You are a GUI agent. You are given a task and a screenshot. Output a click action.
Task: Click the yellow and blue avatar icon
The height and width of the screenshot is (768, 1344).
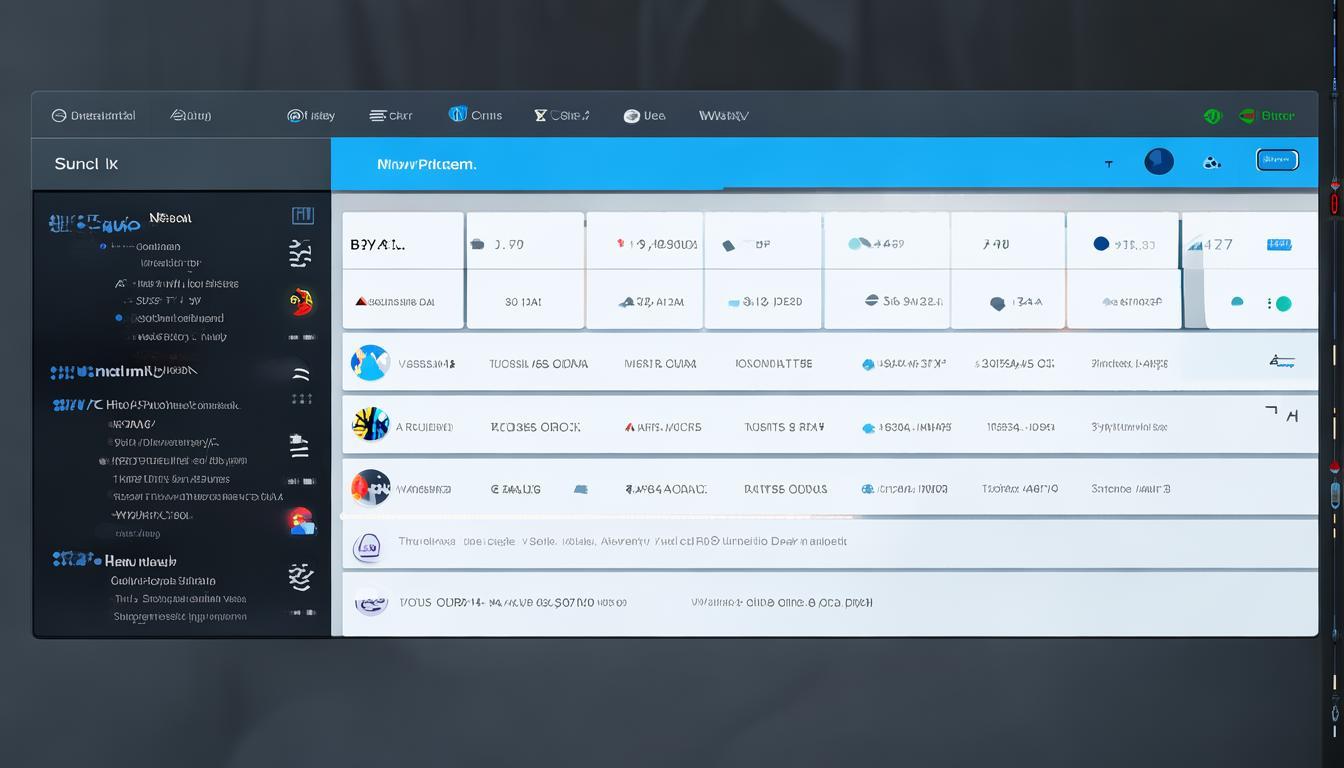point(370,424)
